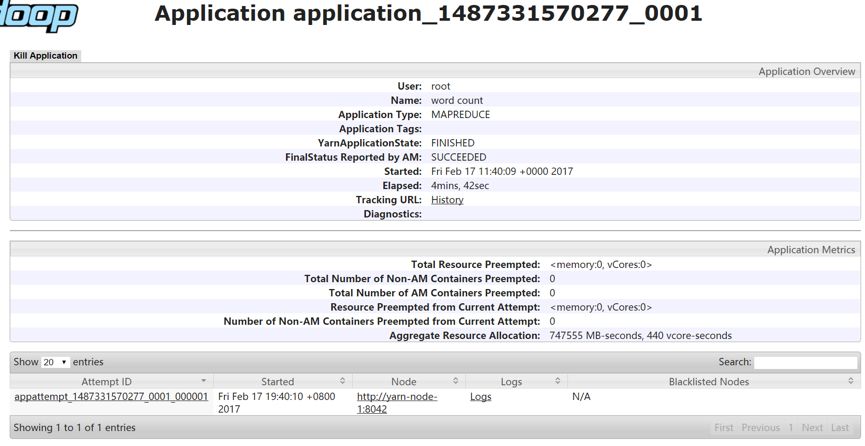
Task: Sort by the Started column header
Action: point(282,381)
